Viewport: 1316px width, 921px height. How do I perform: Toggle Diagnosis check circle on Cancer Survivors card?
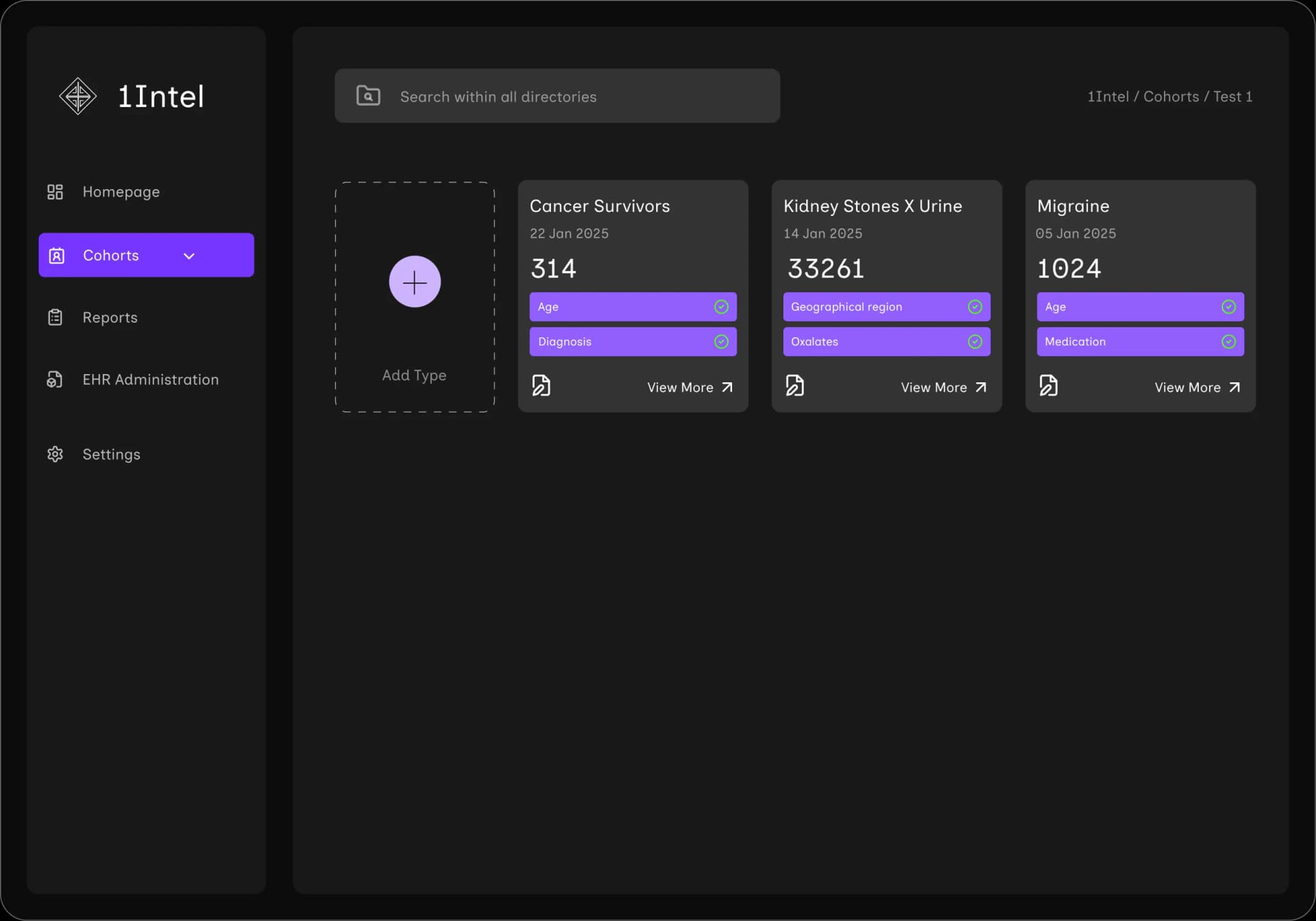click(721, 341)
